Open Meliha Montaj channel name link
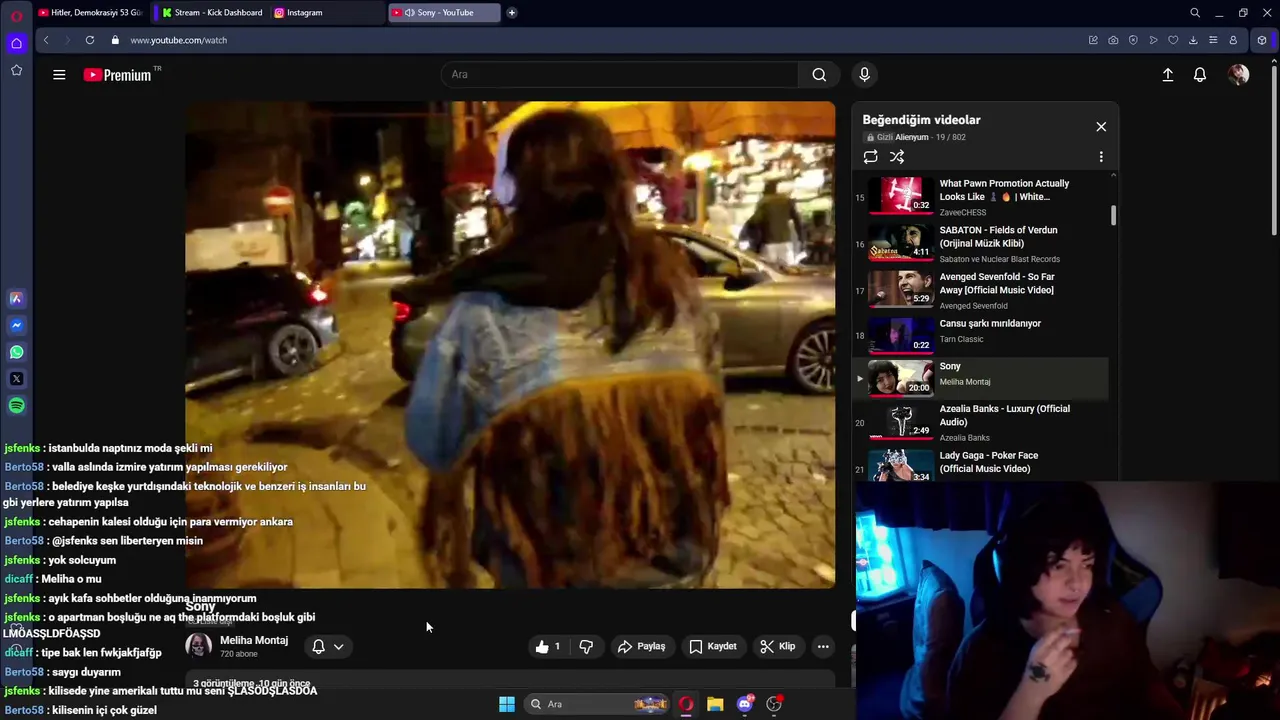The width and height of the screenshot is (1280, 720). pyautogui.click(x=254, y=640)
